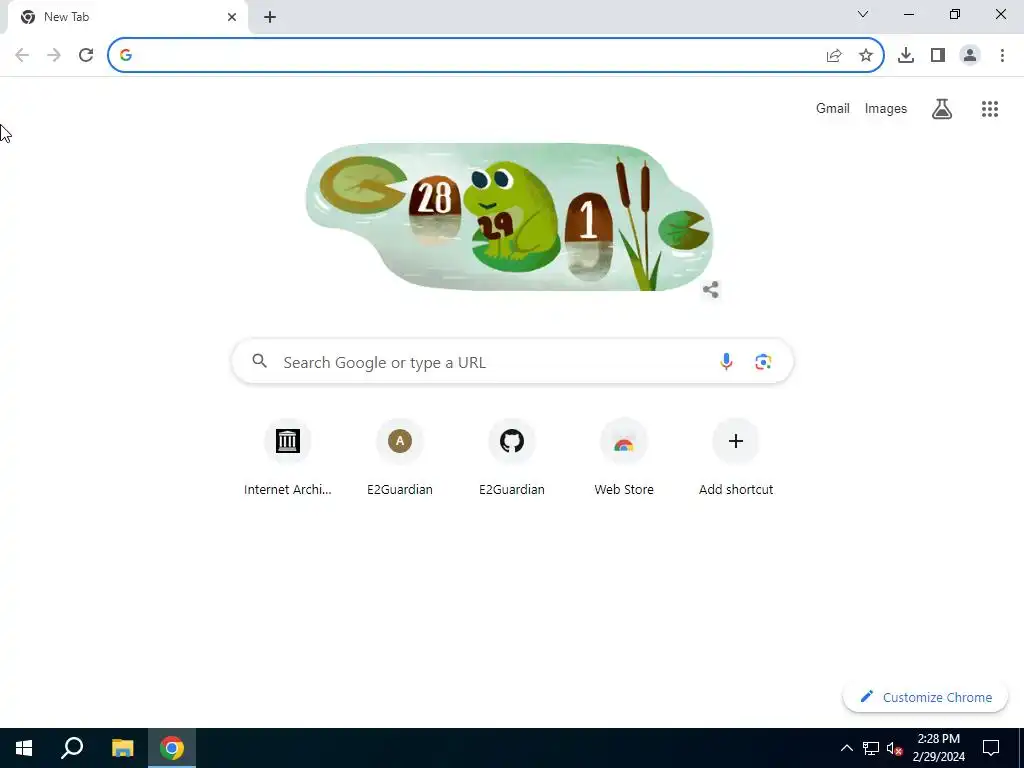This screenshot has width=1024, height=768.
Task: Toggle the Chrome side panel
Action: click(x=938, y=56)
